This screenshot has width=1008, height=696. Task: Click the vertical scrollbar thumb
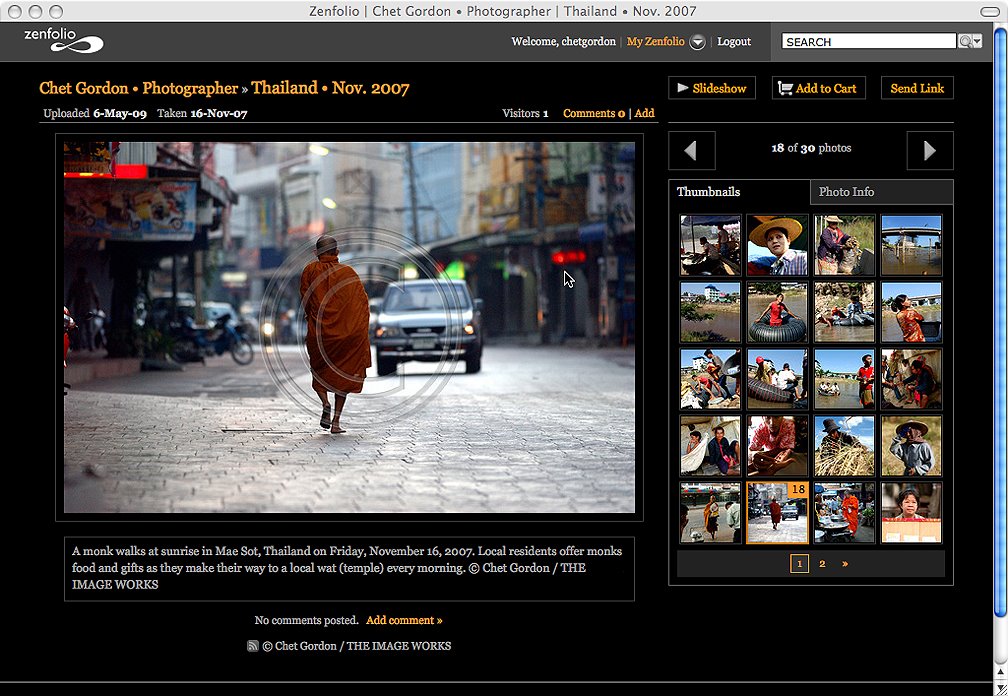pos(1000,325)
